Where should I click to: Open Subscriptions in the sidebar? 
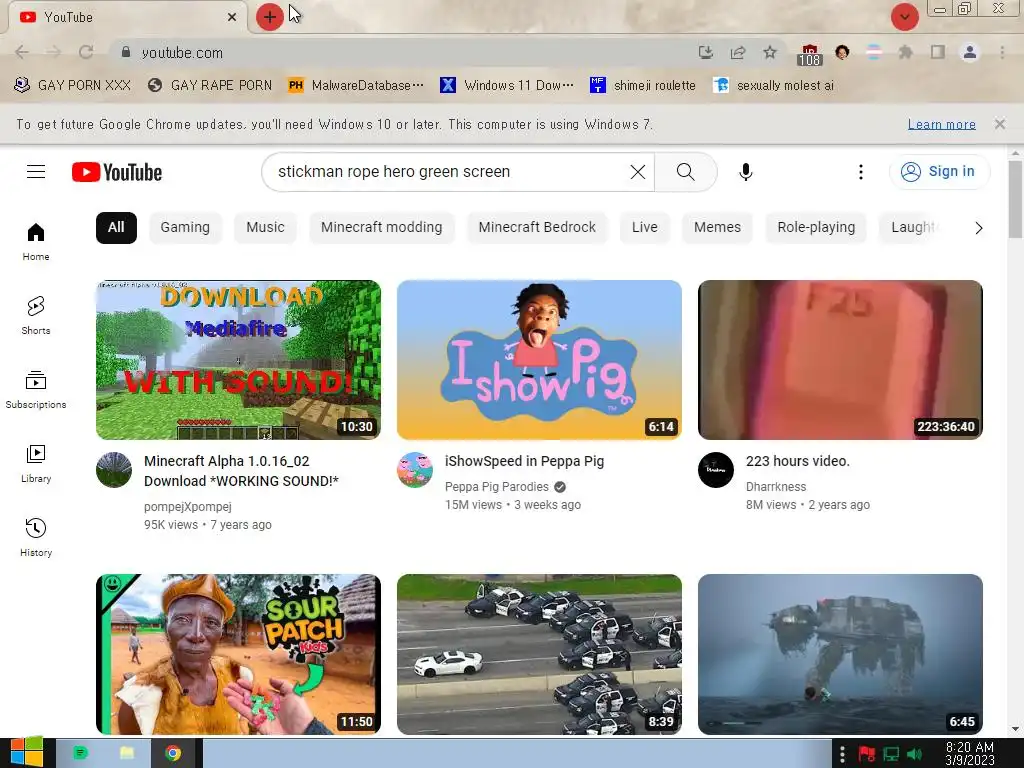(x=36, y=389)
